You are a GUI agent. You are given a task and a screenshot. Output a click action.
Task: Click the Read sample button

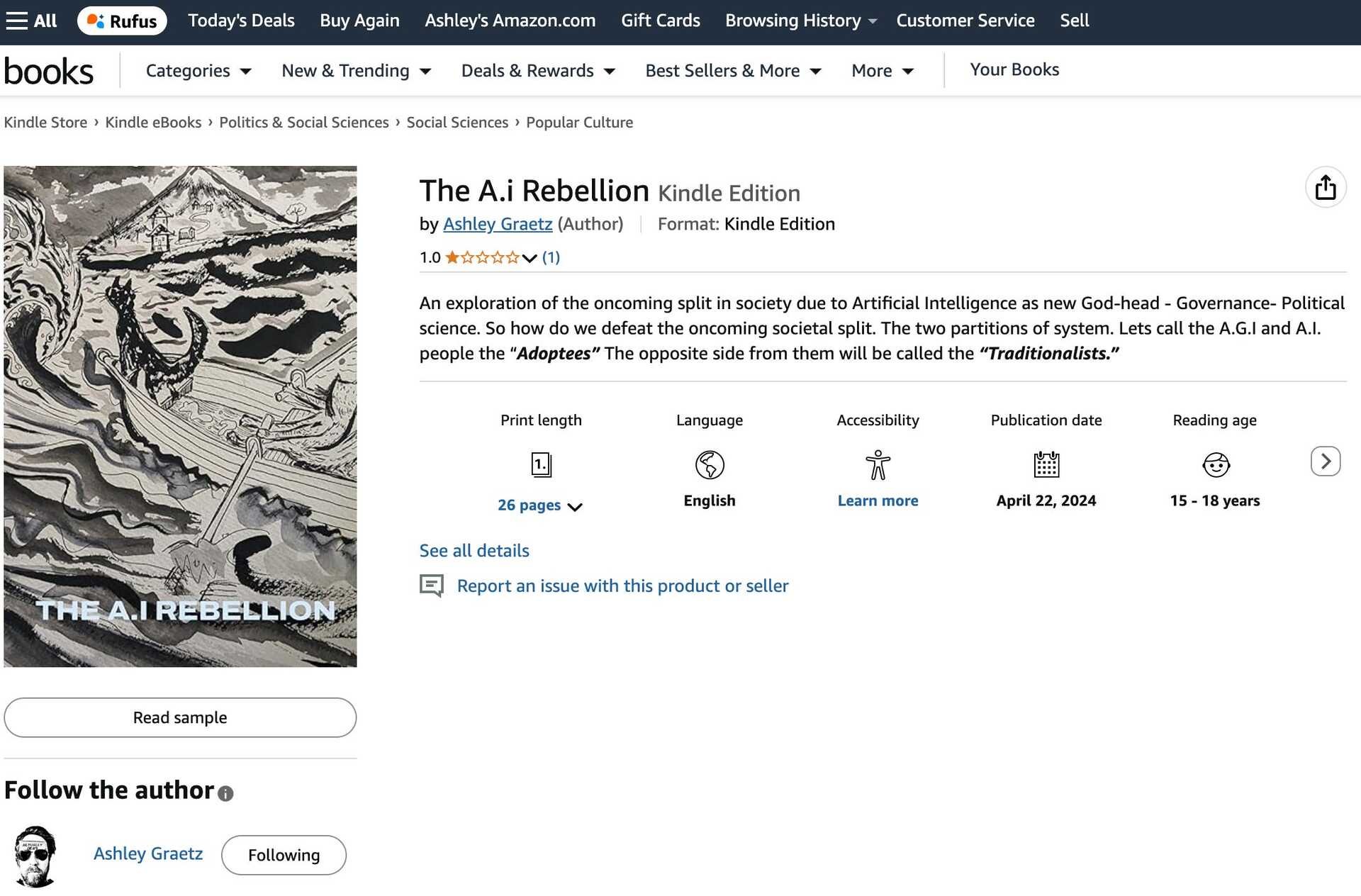[180, 717]
